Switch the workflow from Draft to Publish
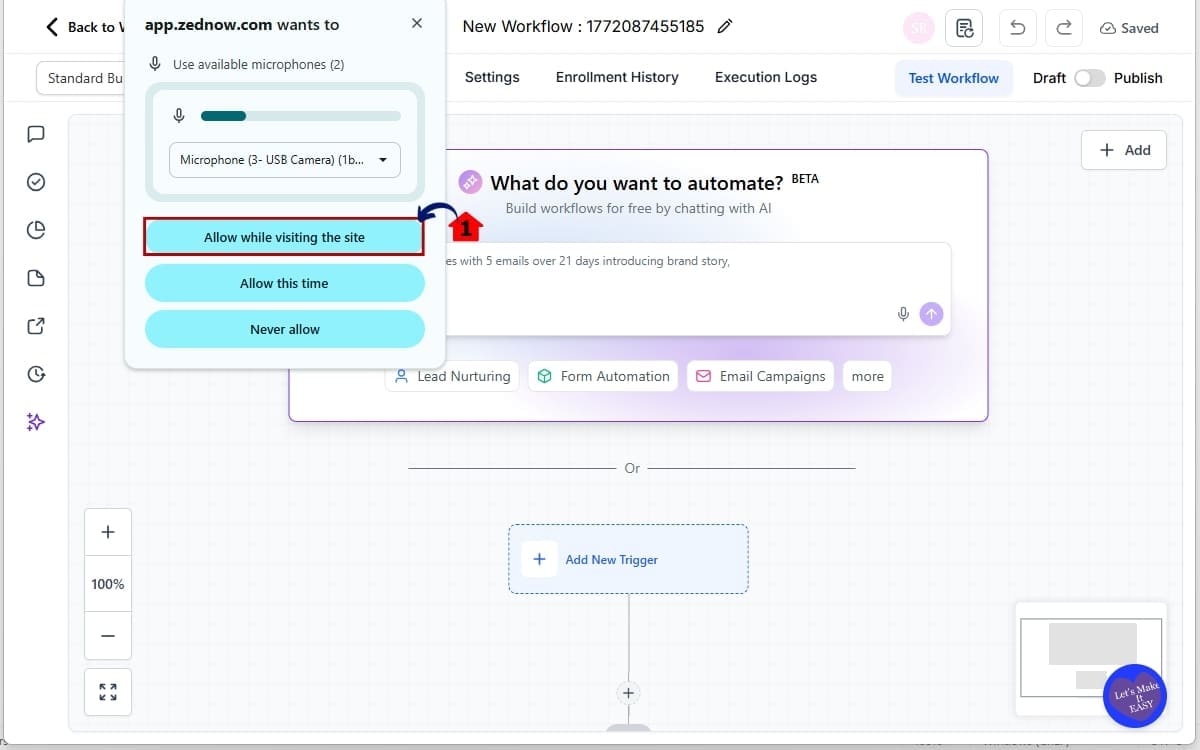Viewport: 1200px width, 750px height. pos(1090,77)
